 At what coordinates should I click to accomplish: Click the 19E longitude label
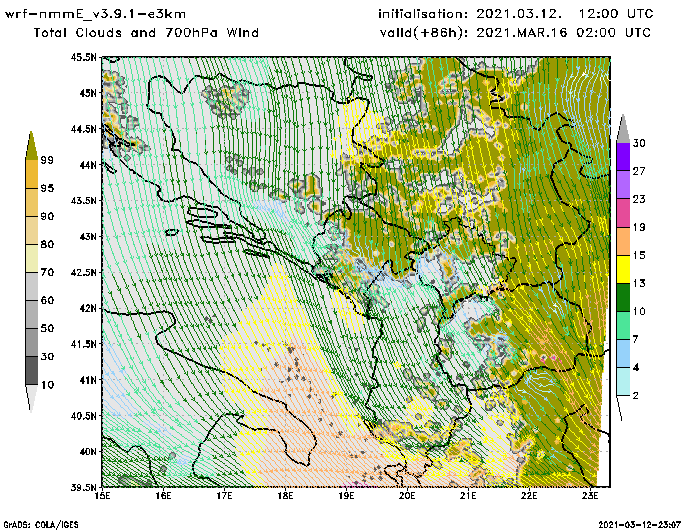coord(346,496)
